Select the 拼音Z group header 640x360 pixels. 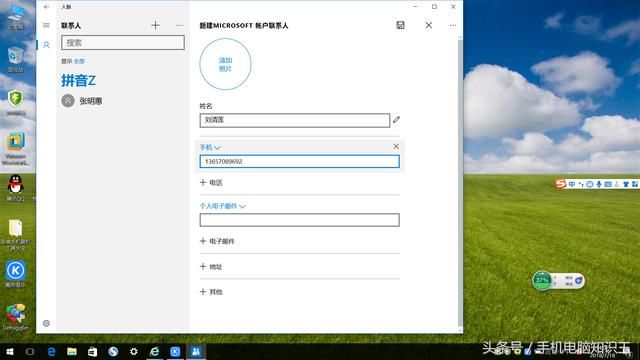click(78, 80)
